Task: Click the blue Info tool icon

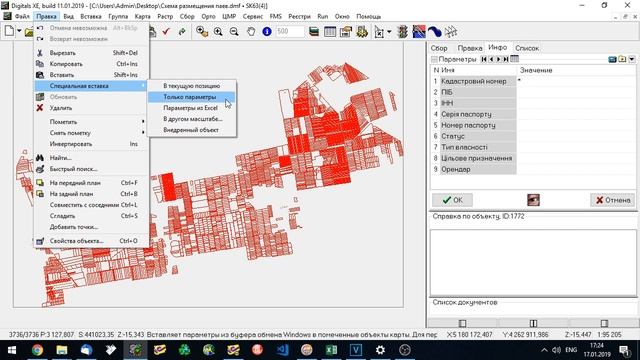Action: click(267, 31)
